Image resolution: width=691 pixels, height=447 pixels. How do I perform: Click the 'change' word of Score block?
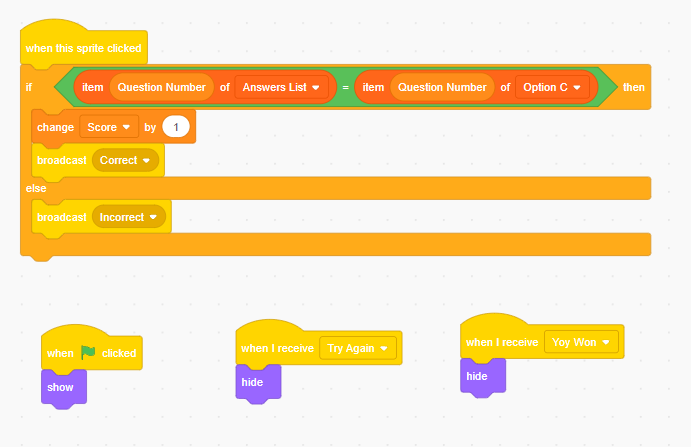56,127
